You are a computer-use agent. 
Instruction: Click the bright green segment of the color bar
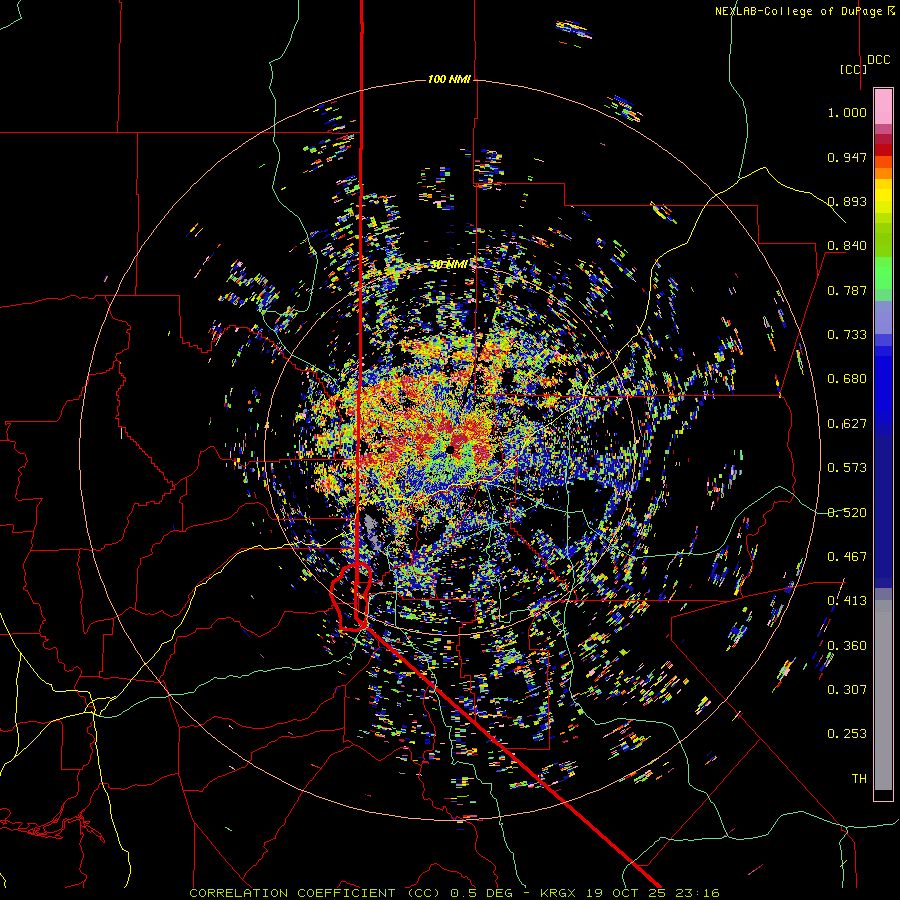pos(883,273)
